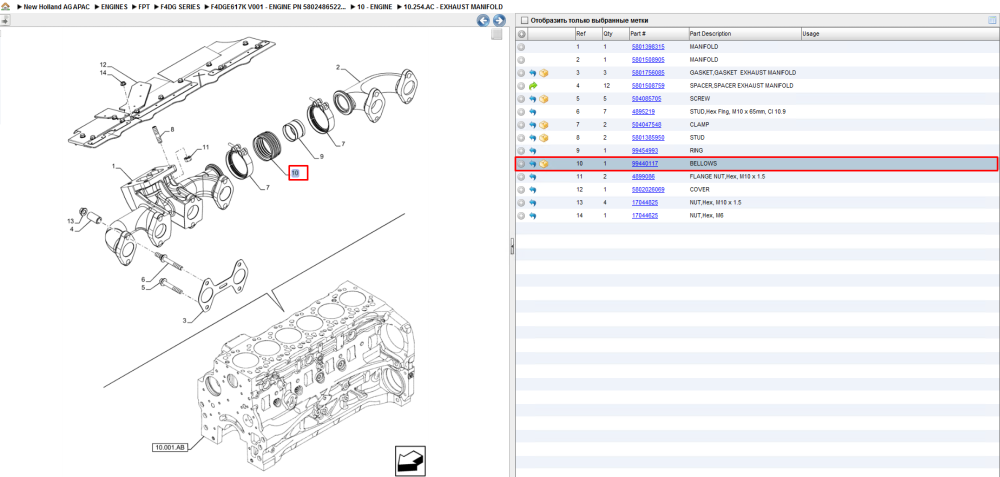The width and height of the screenshot is (1000, 477).
Task: Click the blue arrow icon in BELLOWS row
Action: (x=533, y=164)
